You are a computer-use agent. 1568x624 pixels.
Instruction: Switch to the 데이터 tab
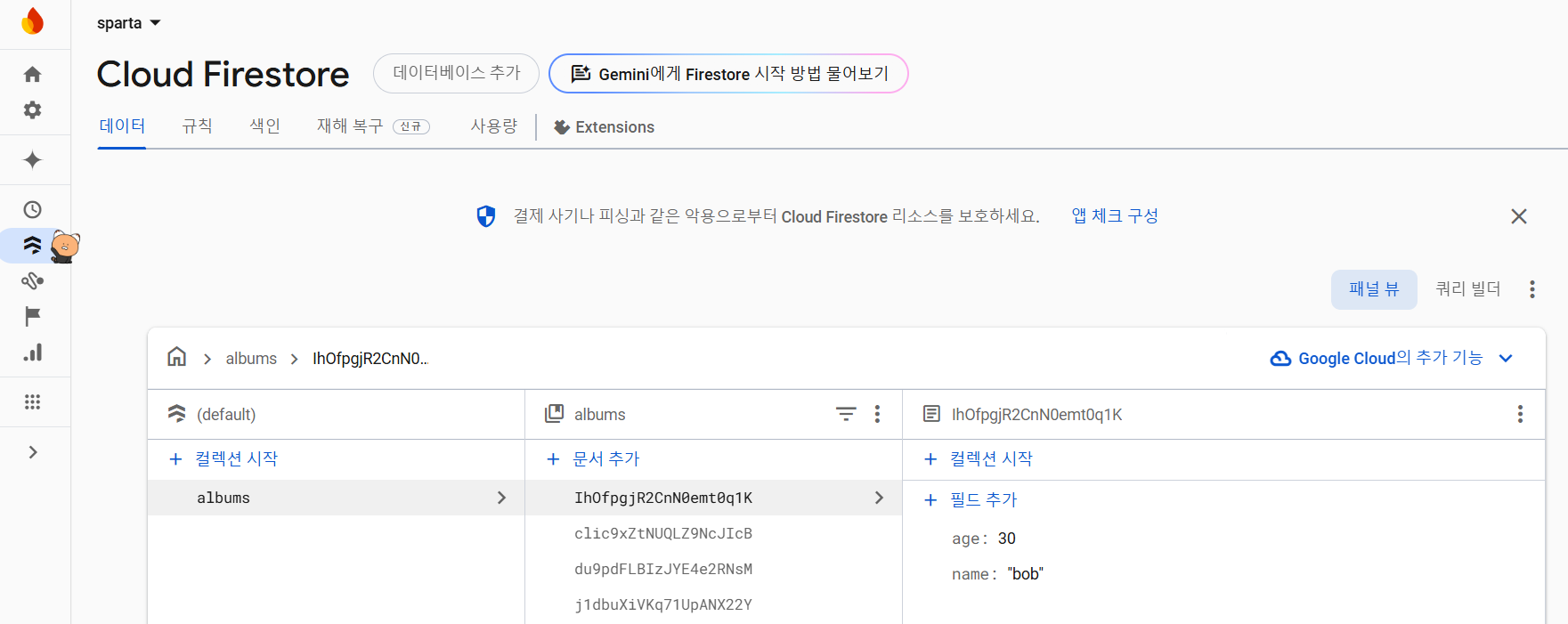point(122,126)
